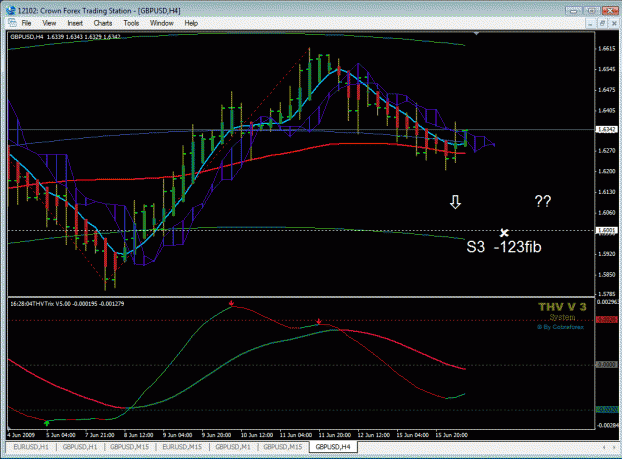Open the Charts menu

(x=103, y=23)
